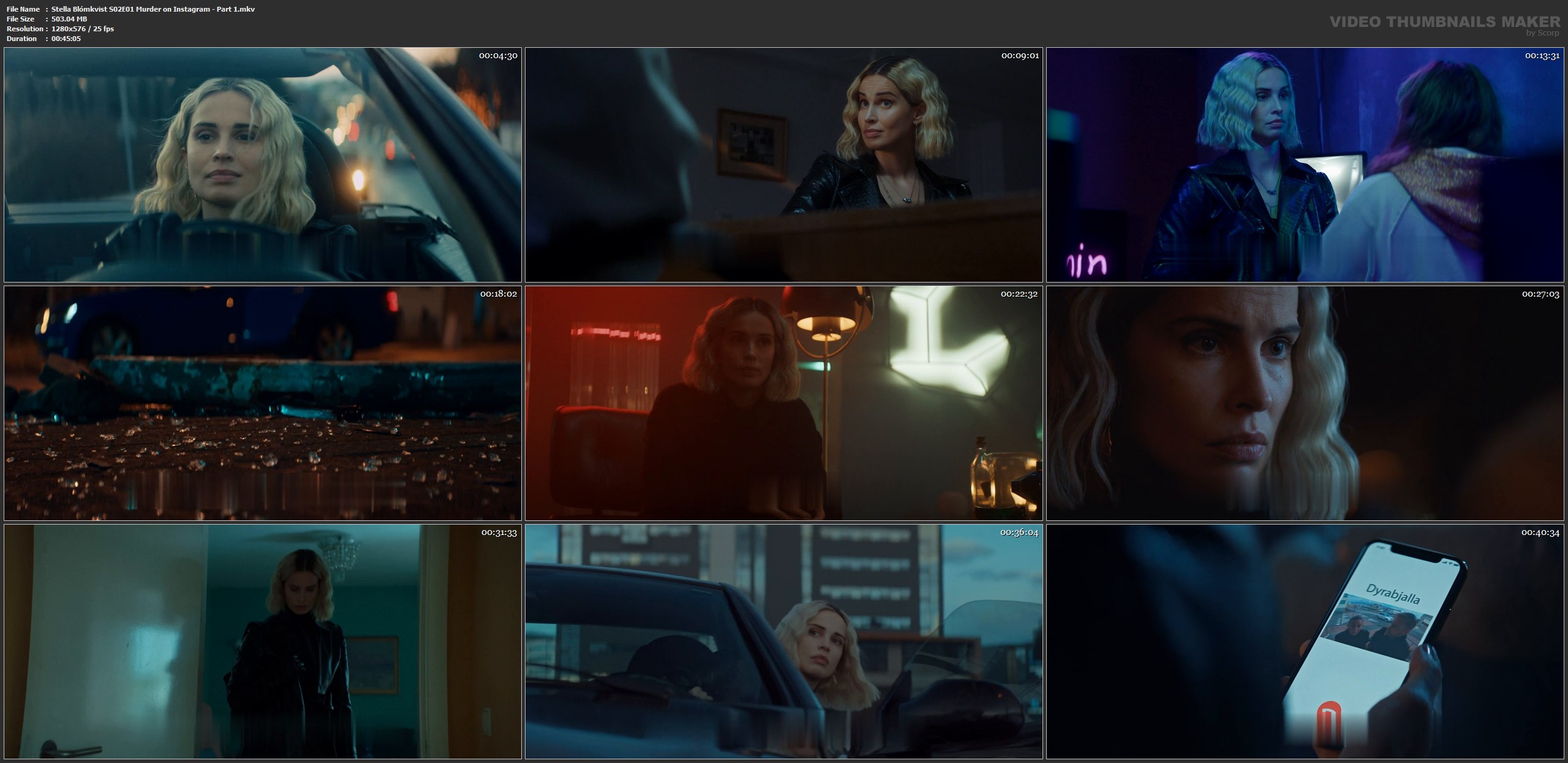Viewport: 1568px width, 763px height.
Task: Click the red-lit room thumbnail at 00:22:32
Action: pos(783,403)
